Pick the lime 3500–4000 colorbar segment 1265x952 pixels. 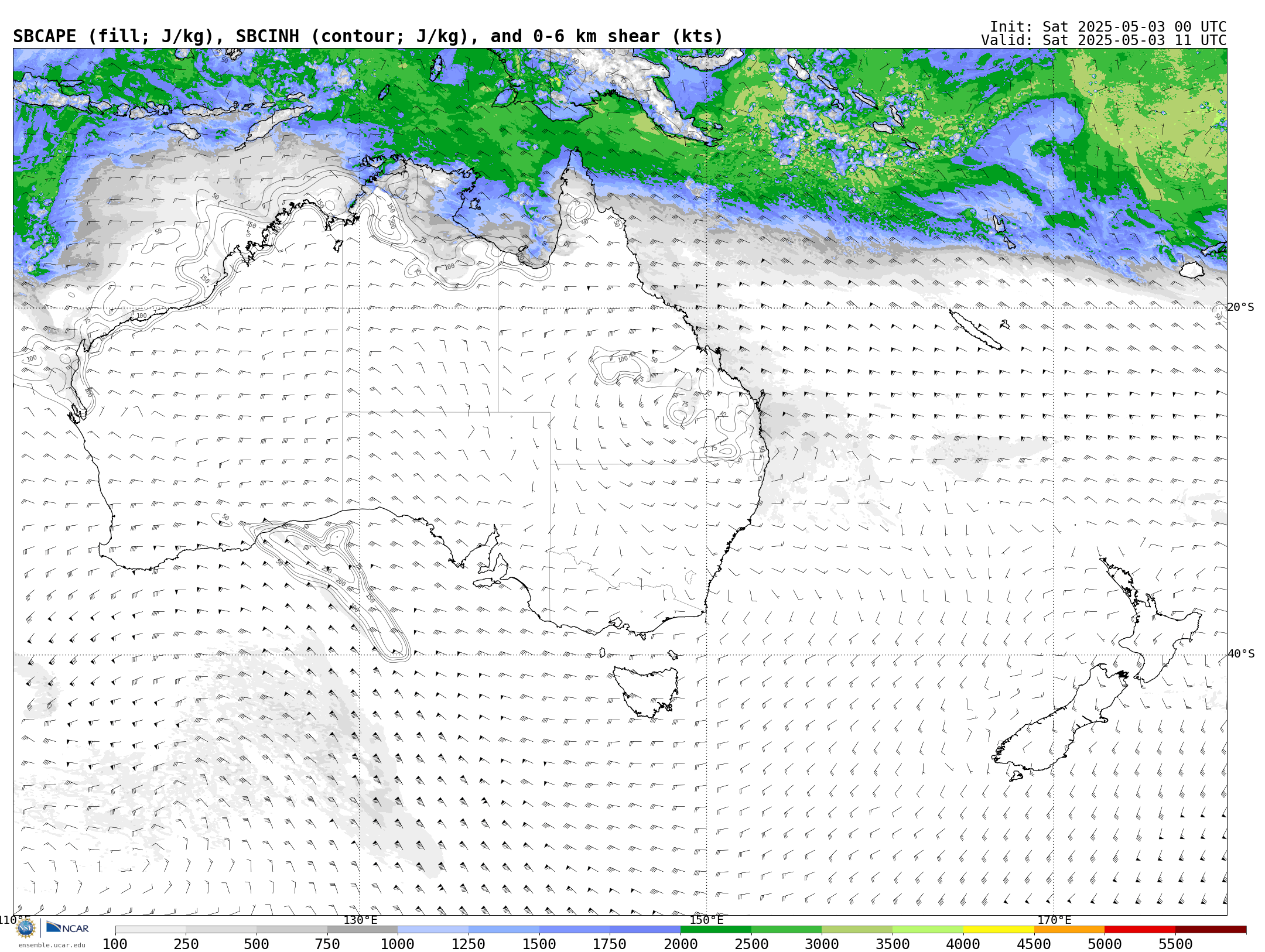click(x=928, y=929)
